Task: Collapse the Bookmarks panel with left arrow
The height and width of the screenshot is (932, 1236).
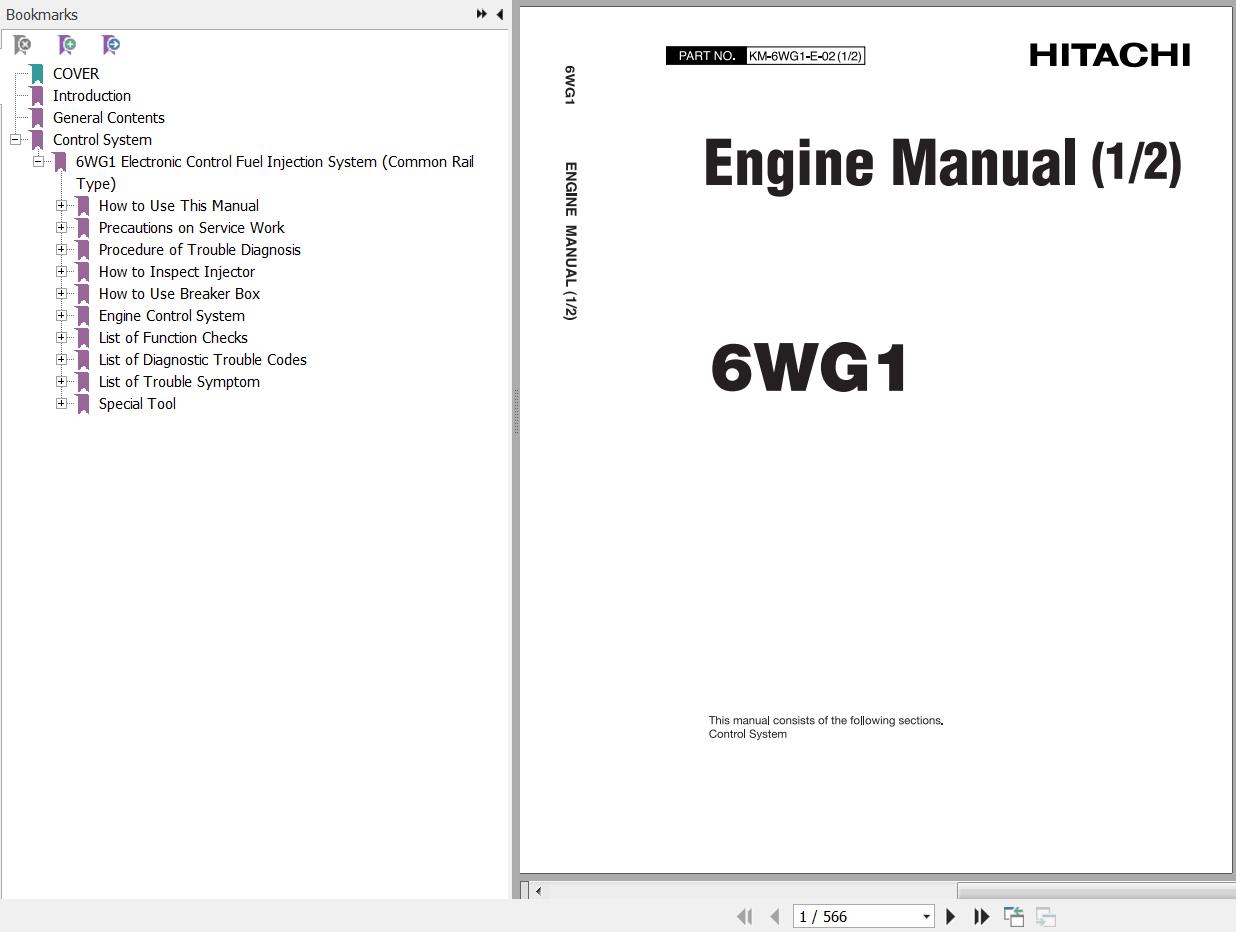Action: point(499,14)
